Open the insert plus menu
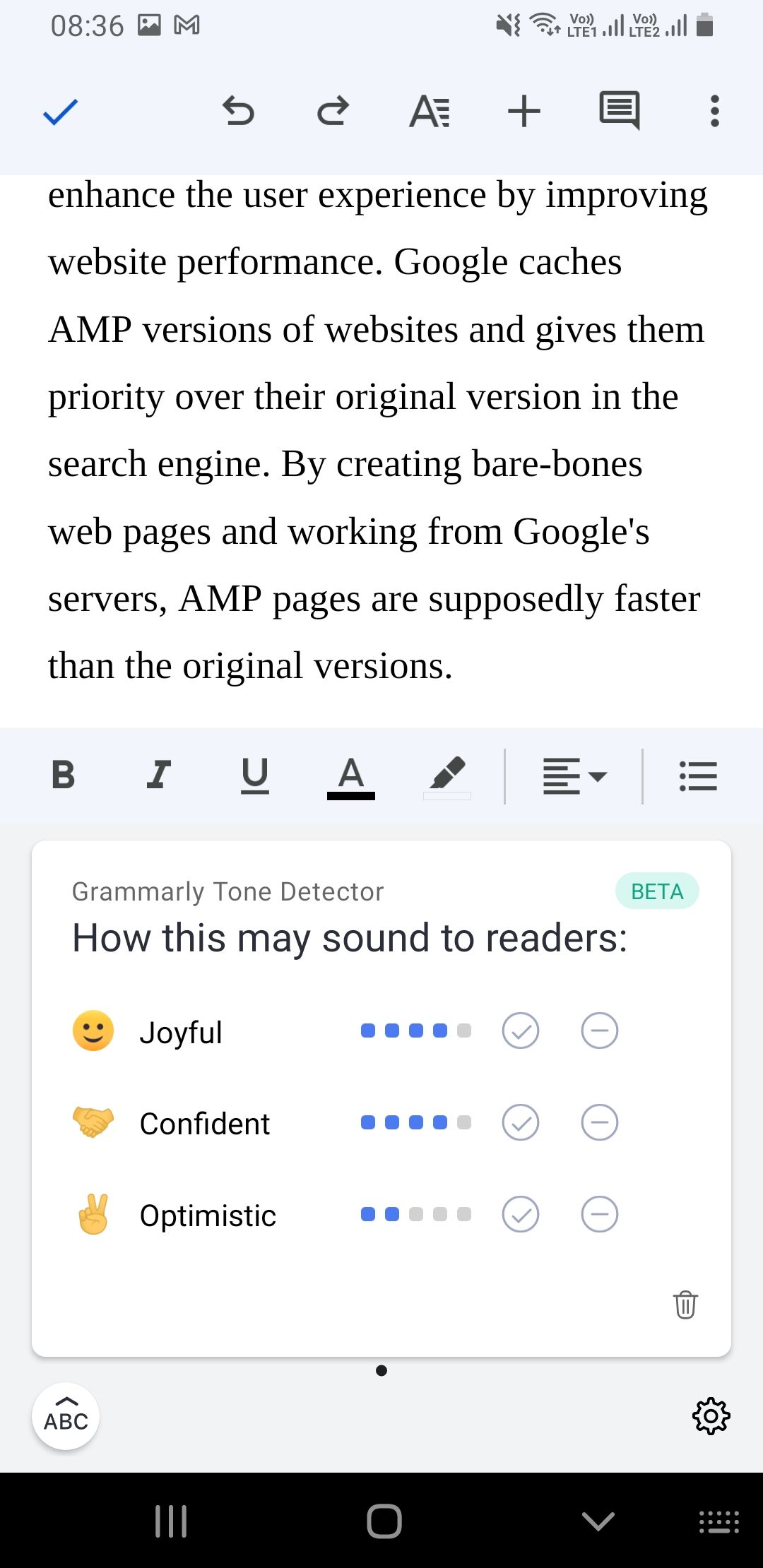 (524, 112)
